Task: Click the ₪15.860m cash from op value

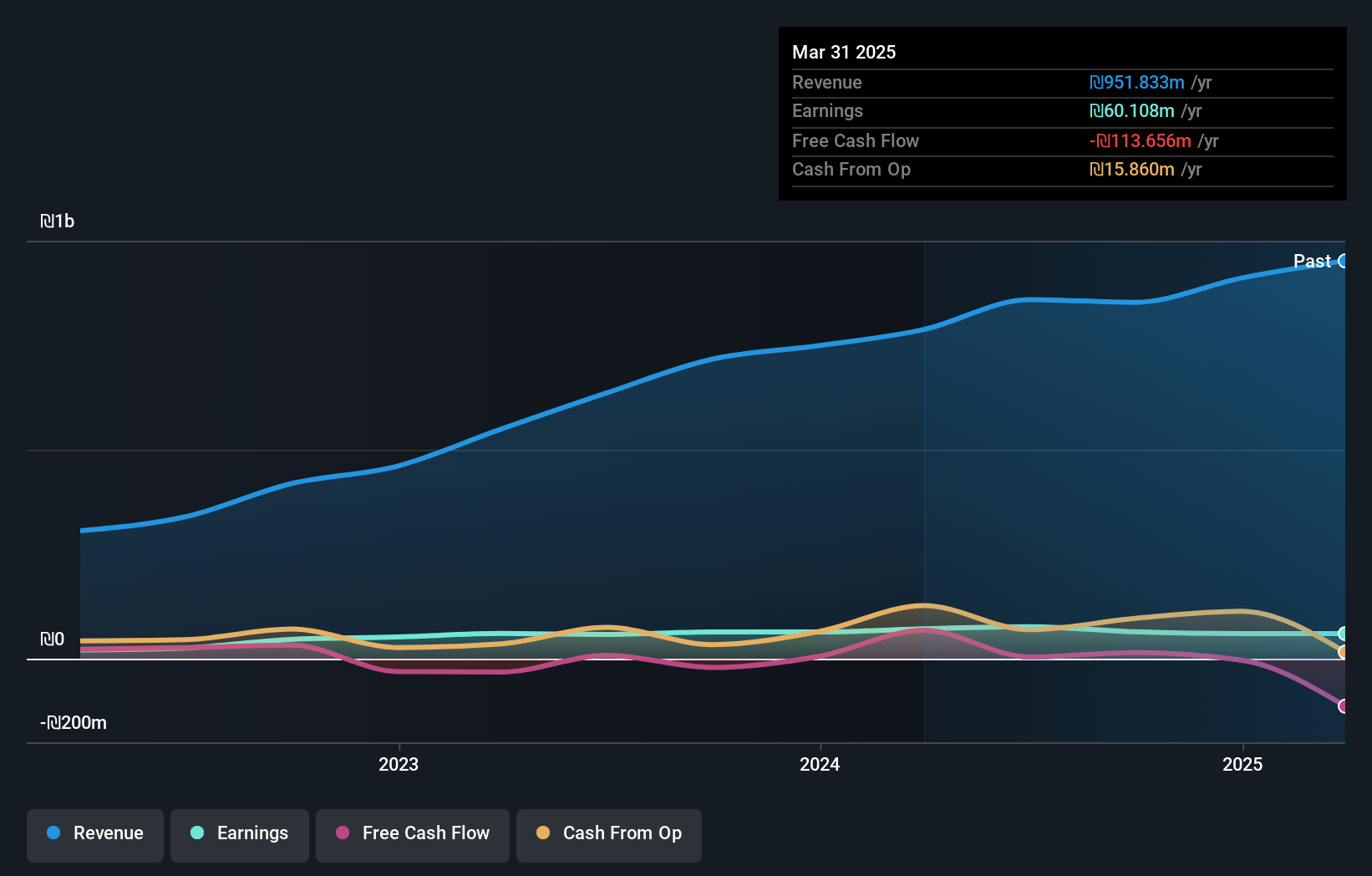Action: (1132, 169)
